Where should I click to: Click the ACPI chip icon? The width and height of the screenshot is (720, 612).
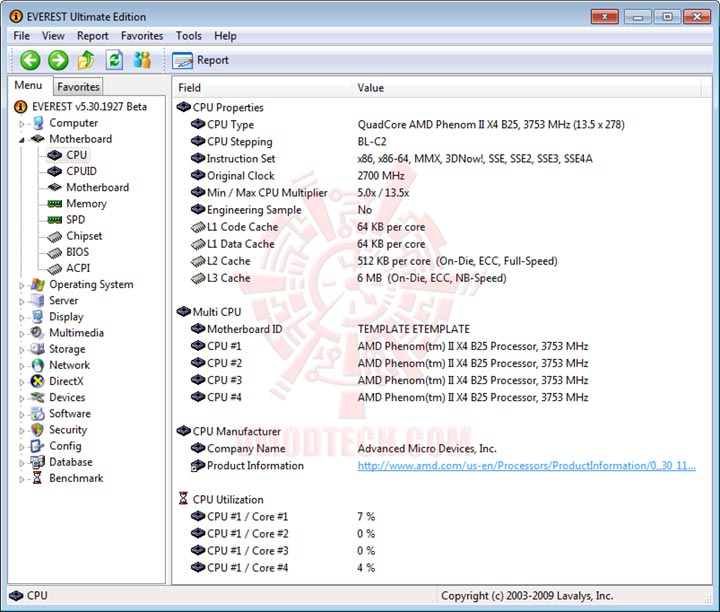pyautogui.click(x=55, y=268)
